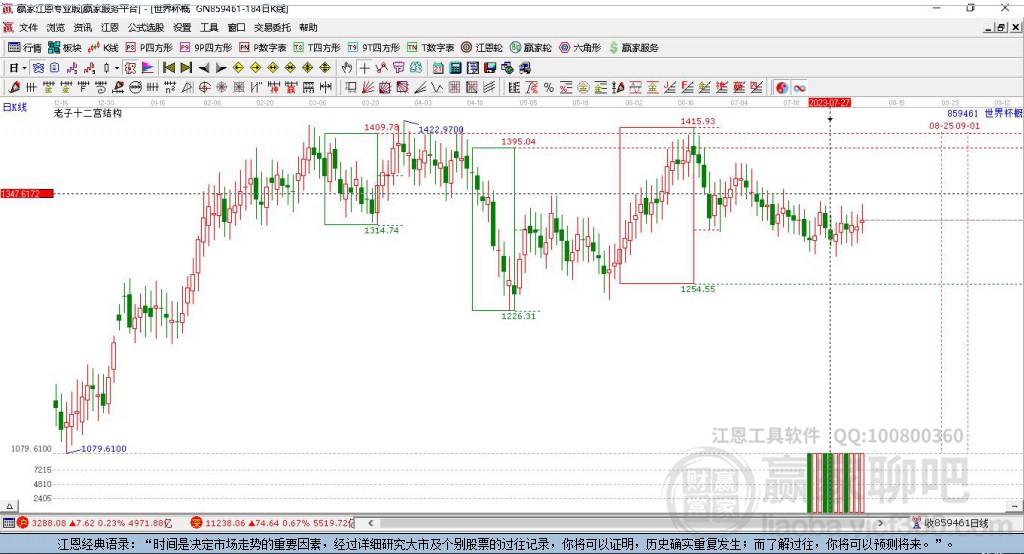Screen dimensions: 1024x554
Task: Open the 9P四方形 tool
Action: click(x=206, y=48)
